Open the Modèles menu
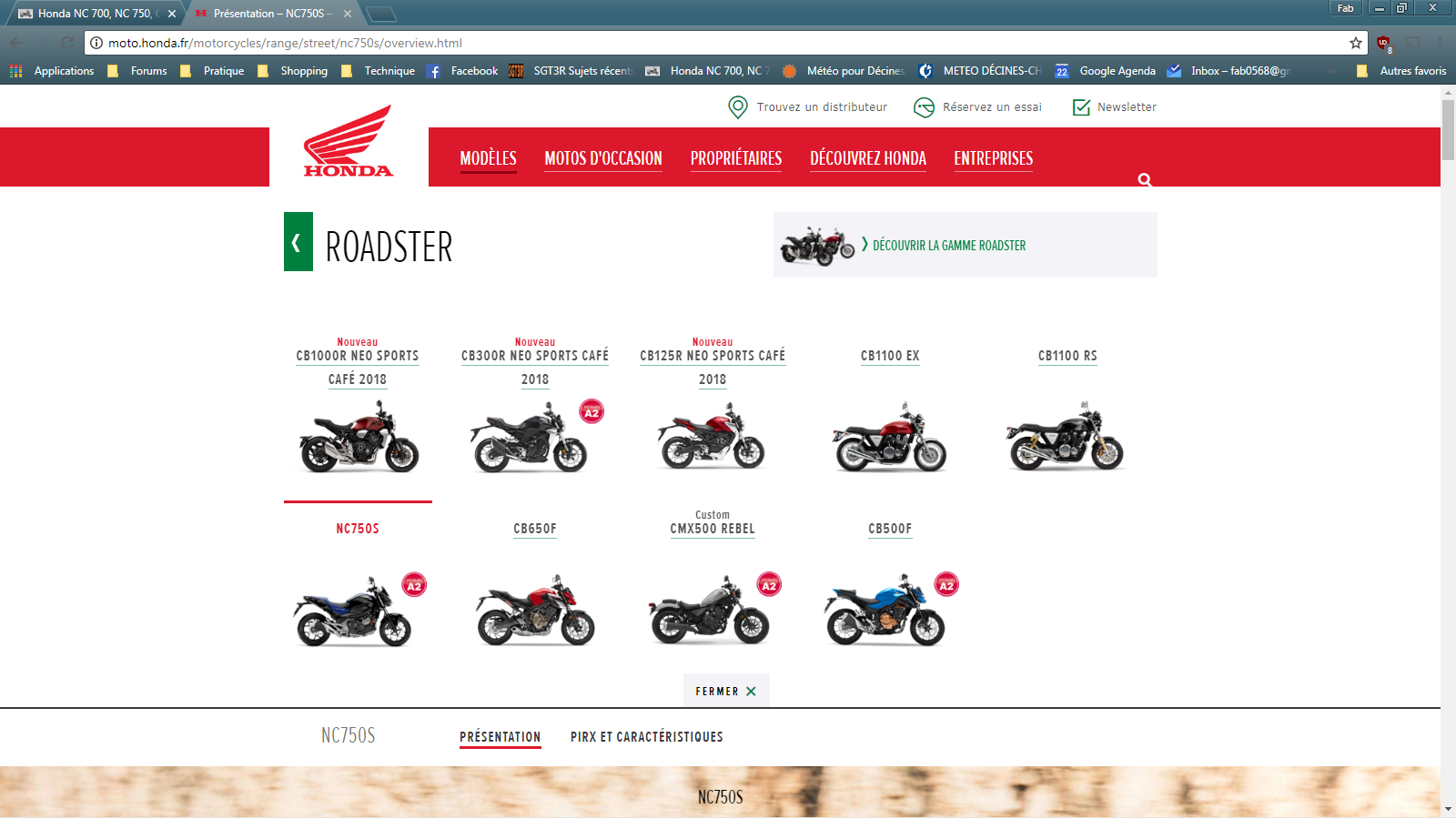 click(x=488, y=158)
